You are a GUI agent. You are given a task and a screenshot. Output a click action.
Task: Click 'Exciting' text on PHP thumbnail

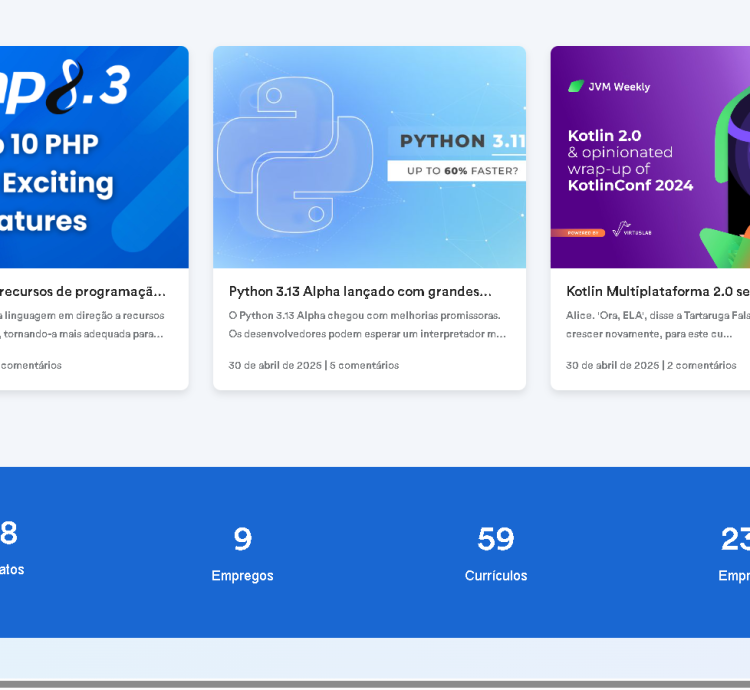[58, 183]
